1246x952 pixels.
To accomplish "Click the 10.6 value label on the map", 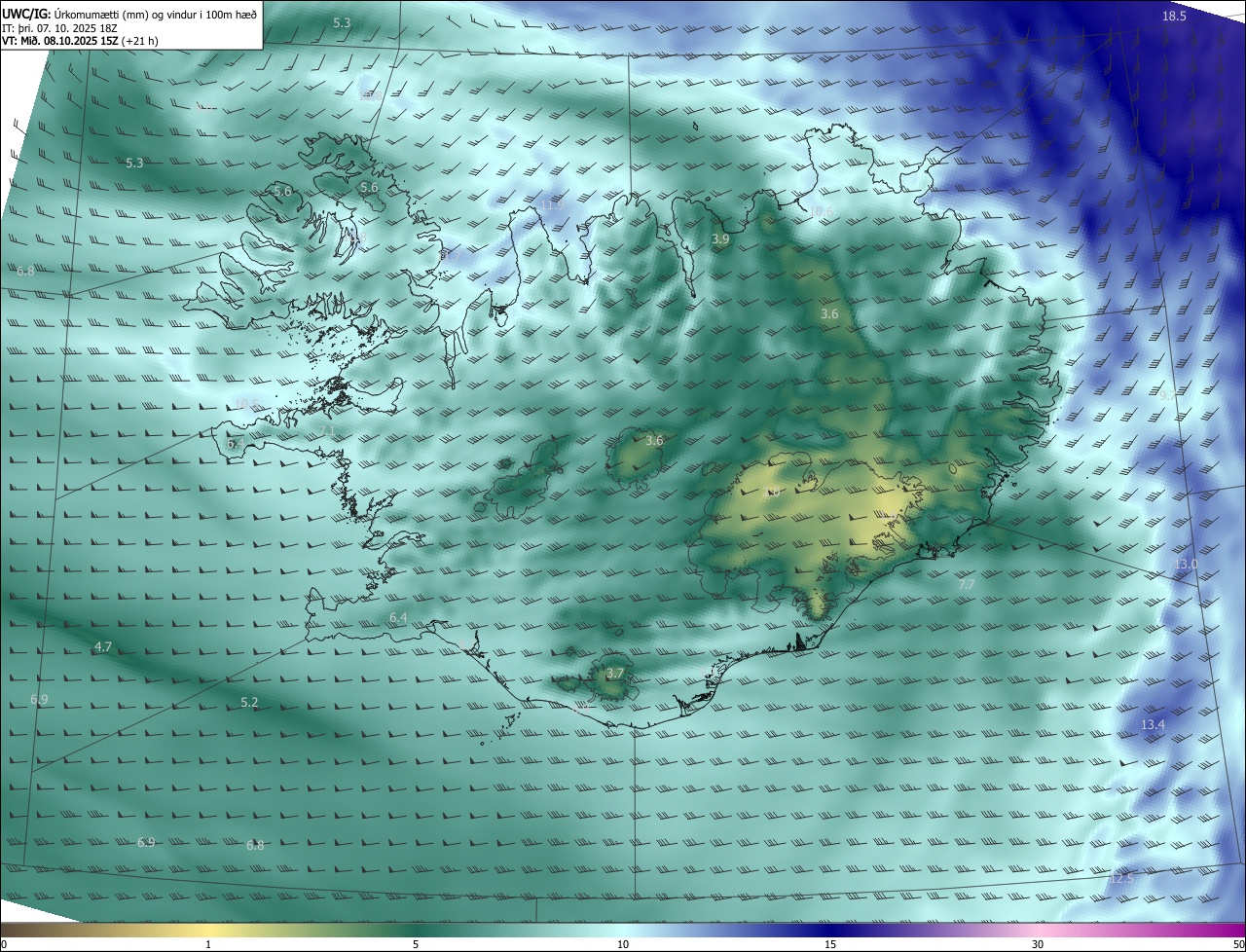I will pos(822,211).
